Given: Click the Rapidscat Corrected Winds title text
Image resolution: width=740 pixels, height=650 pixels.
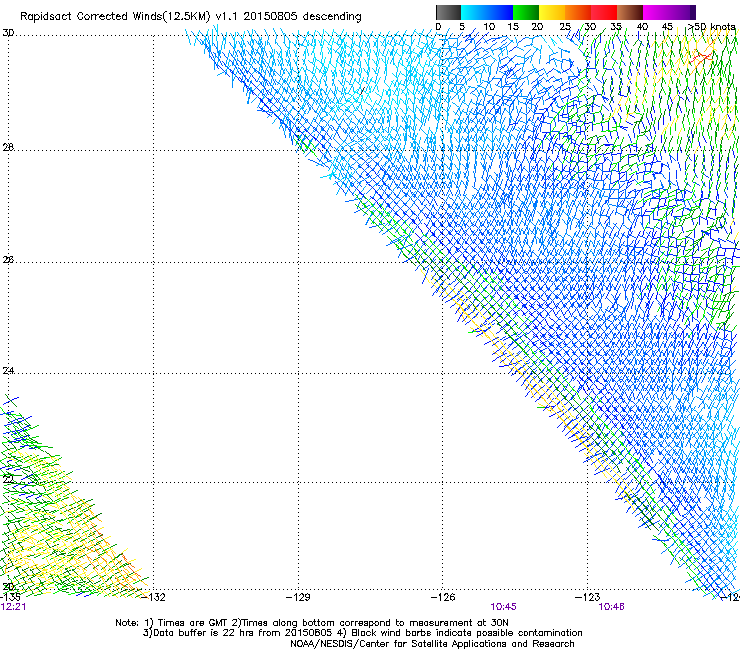Looking at the screenshot, I should pos(191,17).
